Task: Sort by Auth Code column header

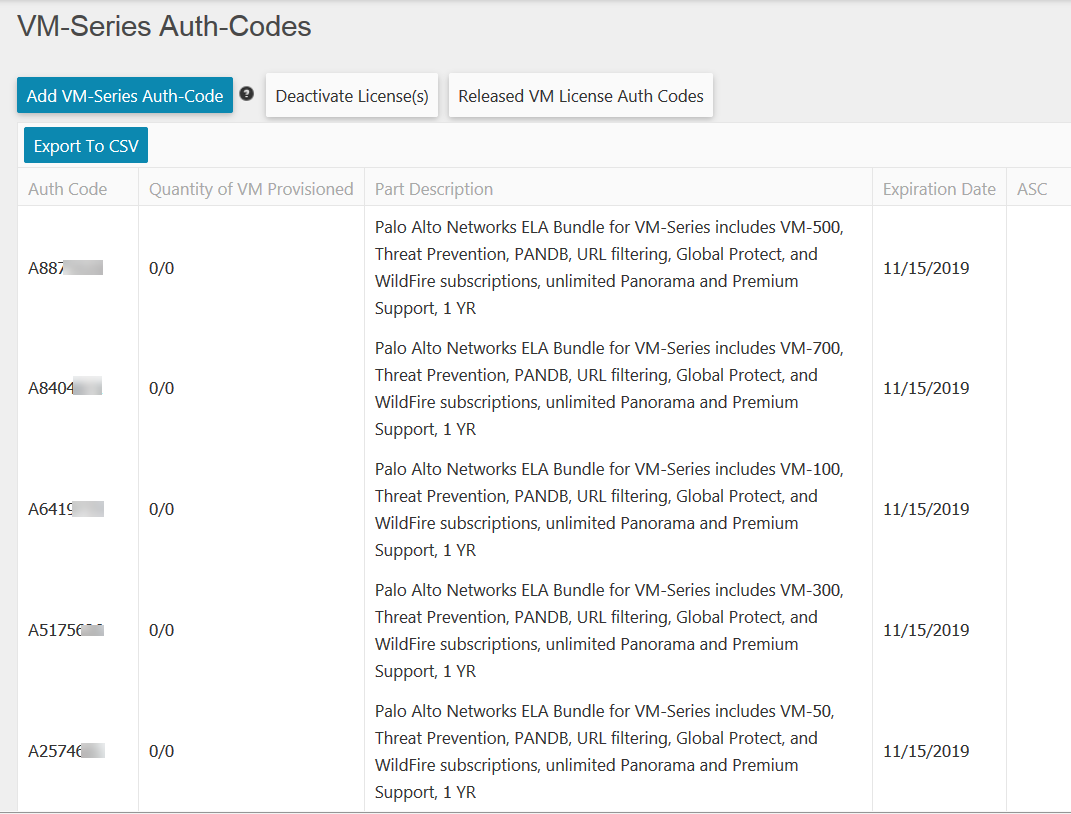Action: tap(68, 189)
